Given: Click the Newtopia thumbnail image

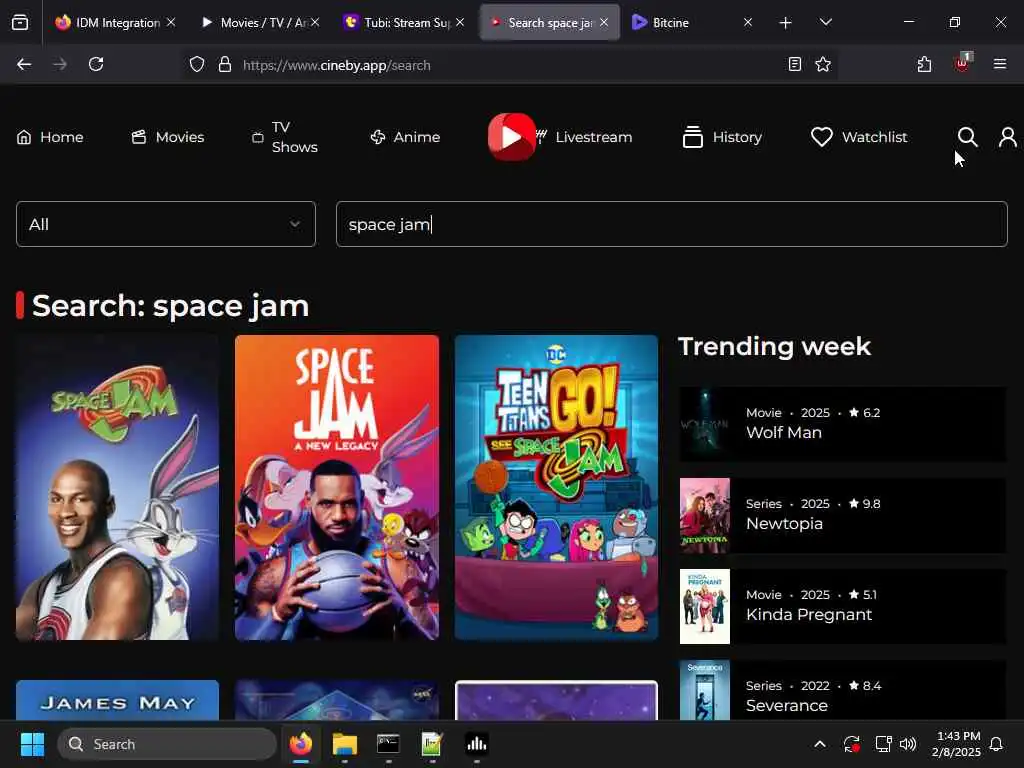Looking at the screenshot, I should pyautogui.click(x=705, y=515).
